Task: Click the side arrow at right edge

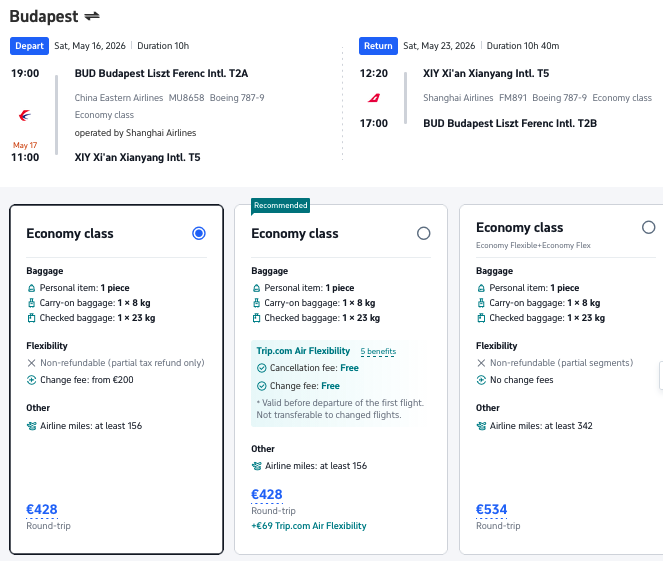Action: (660, 376)
